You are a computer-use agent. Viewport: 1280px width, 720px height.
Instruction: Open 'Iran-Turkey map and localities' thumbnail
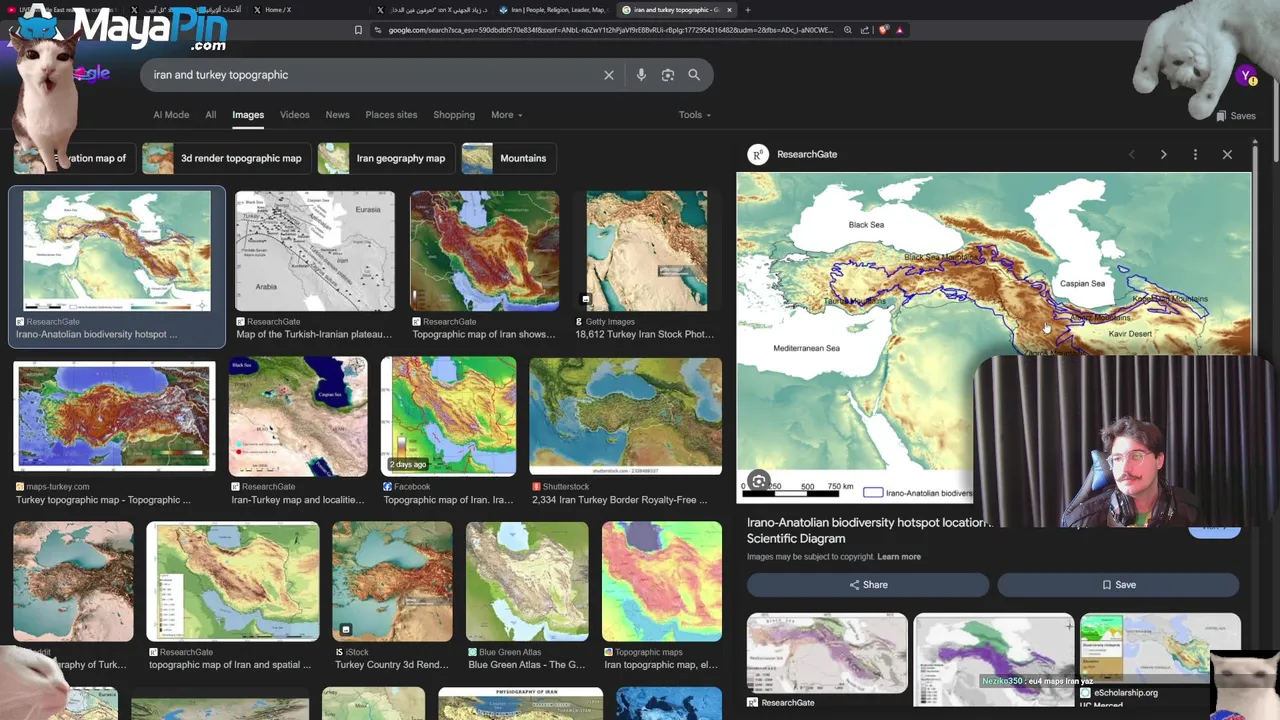point(298,416)
